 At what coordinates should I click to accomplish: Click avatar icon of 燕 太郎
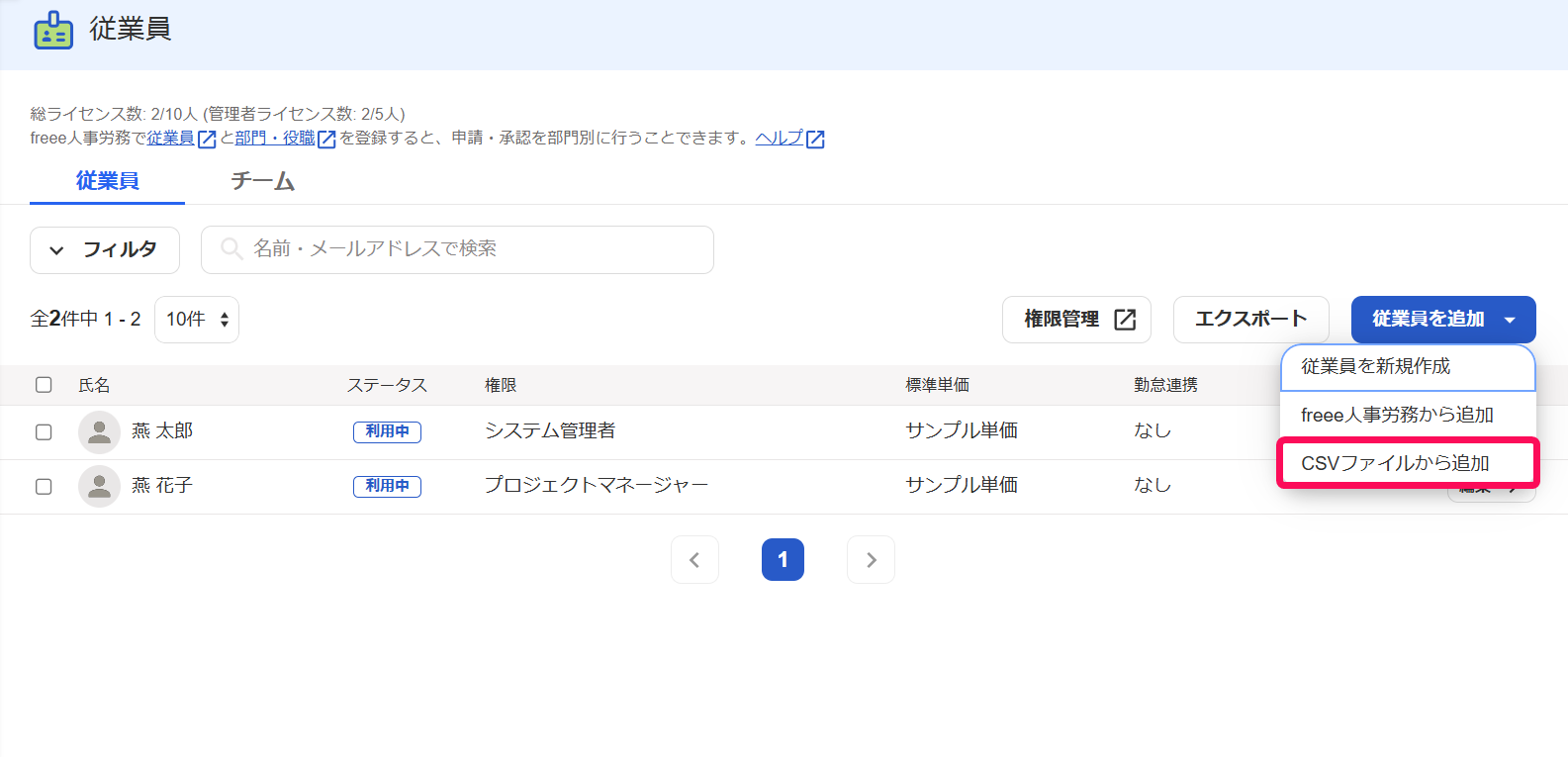[99, 431]
